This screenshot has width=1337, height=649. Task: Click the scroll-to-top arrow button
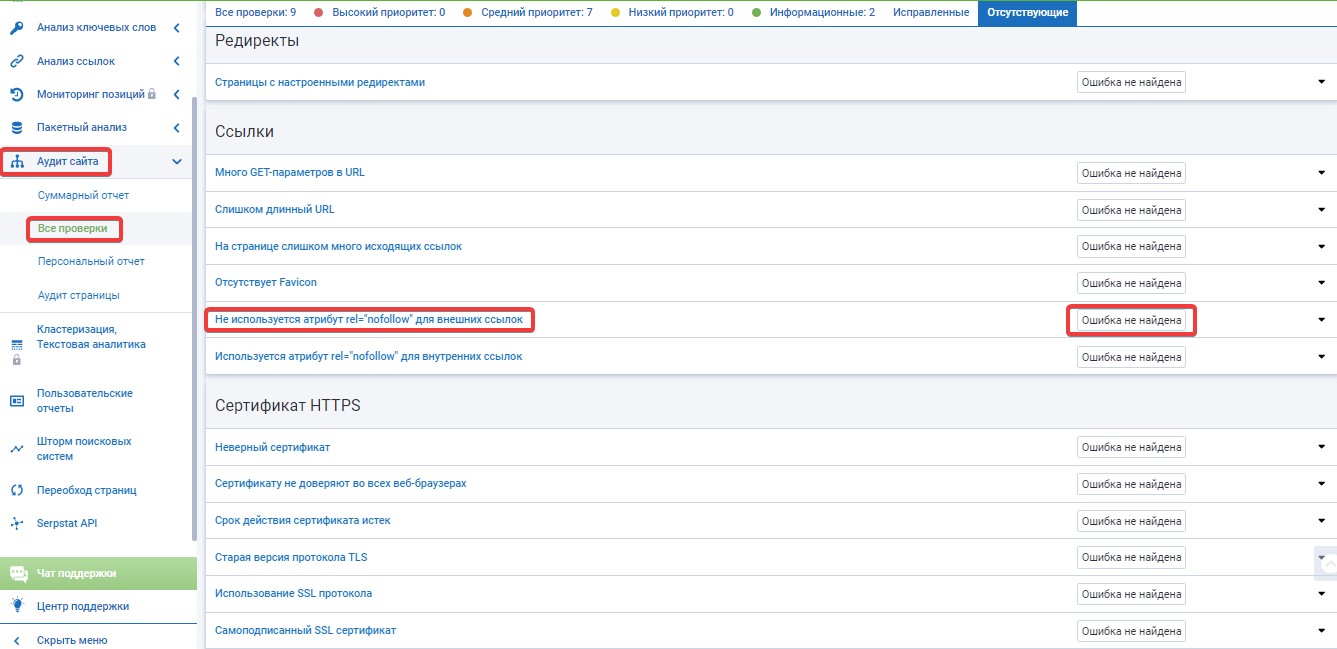pos(1328,564)
